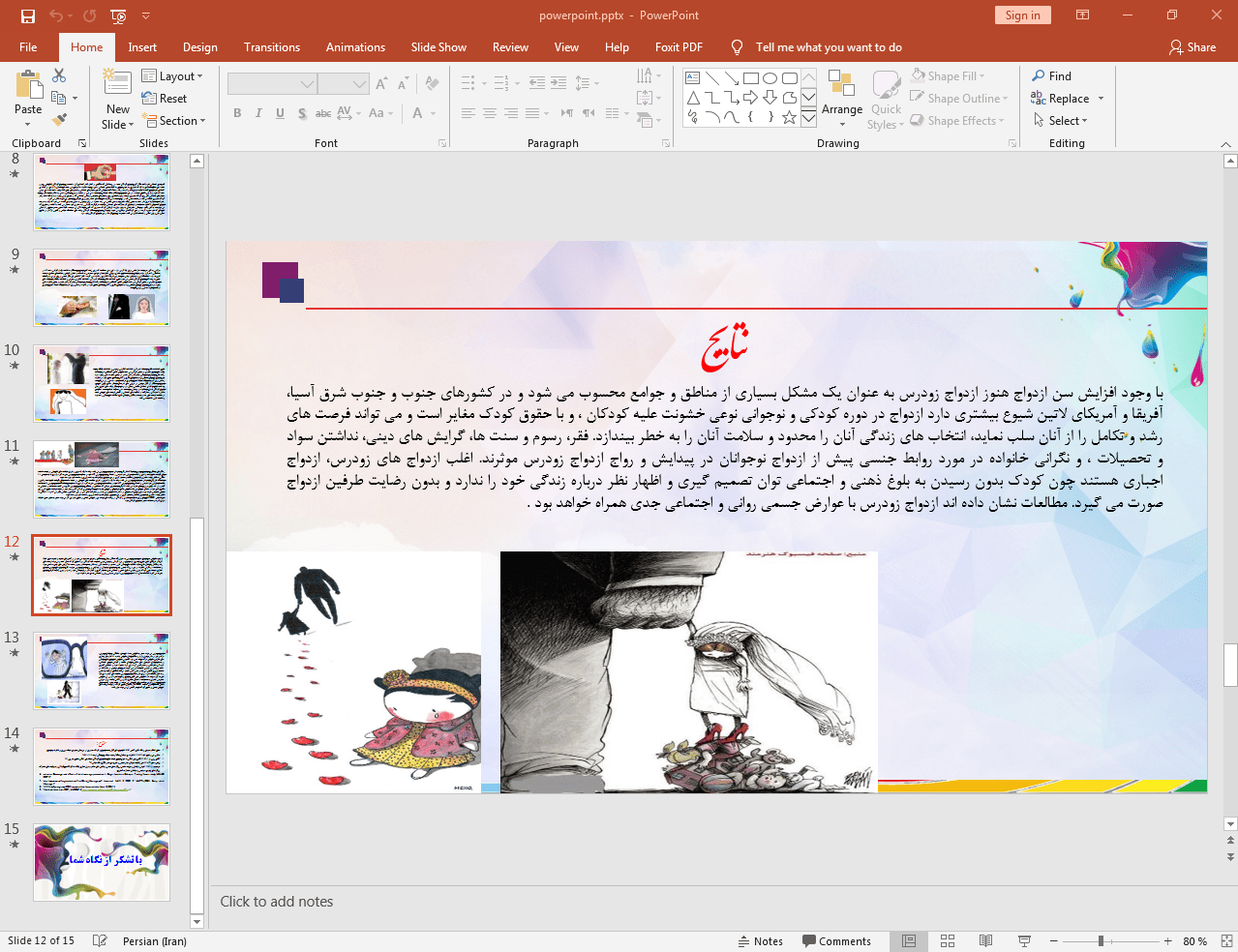The width and height of the screenshot is (1238, 952).
Task: Open Section dropdown
Action: point(175,121)
